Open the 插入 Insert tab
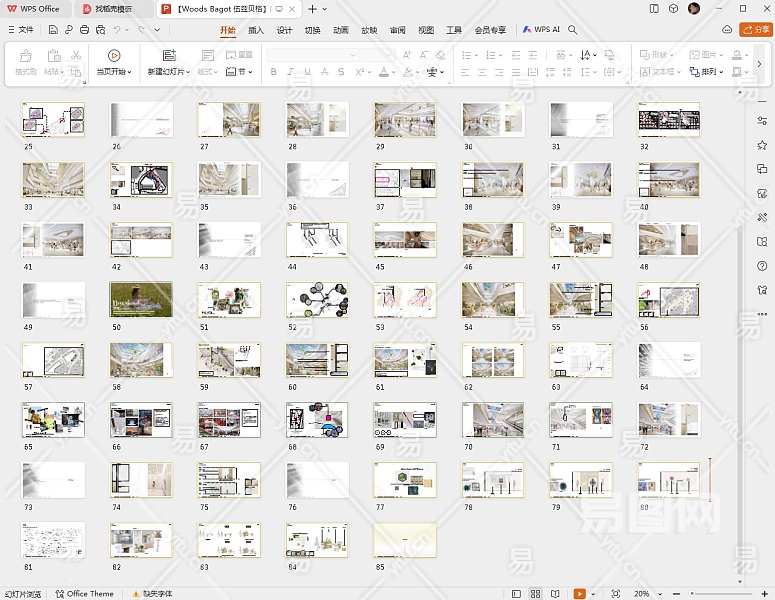This screenshot has height=600, width=775. click(256, 30)
